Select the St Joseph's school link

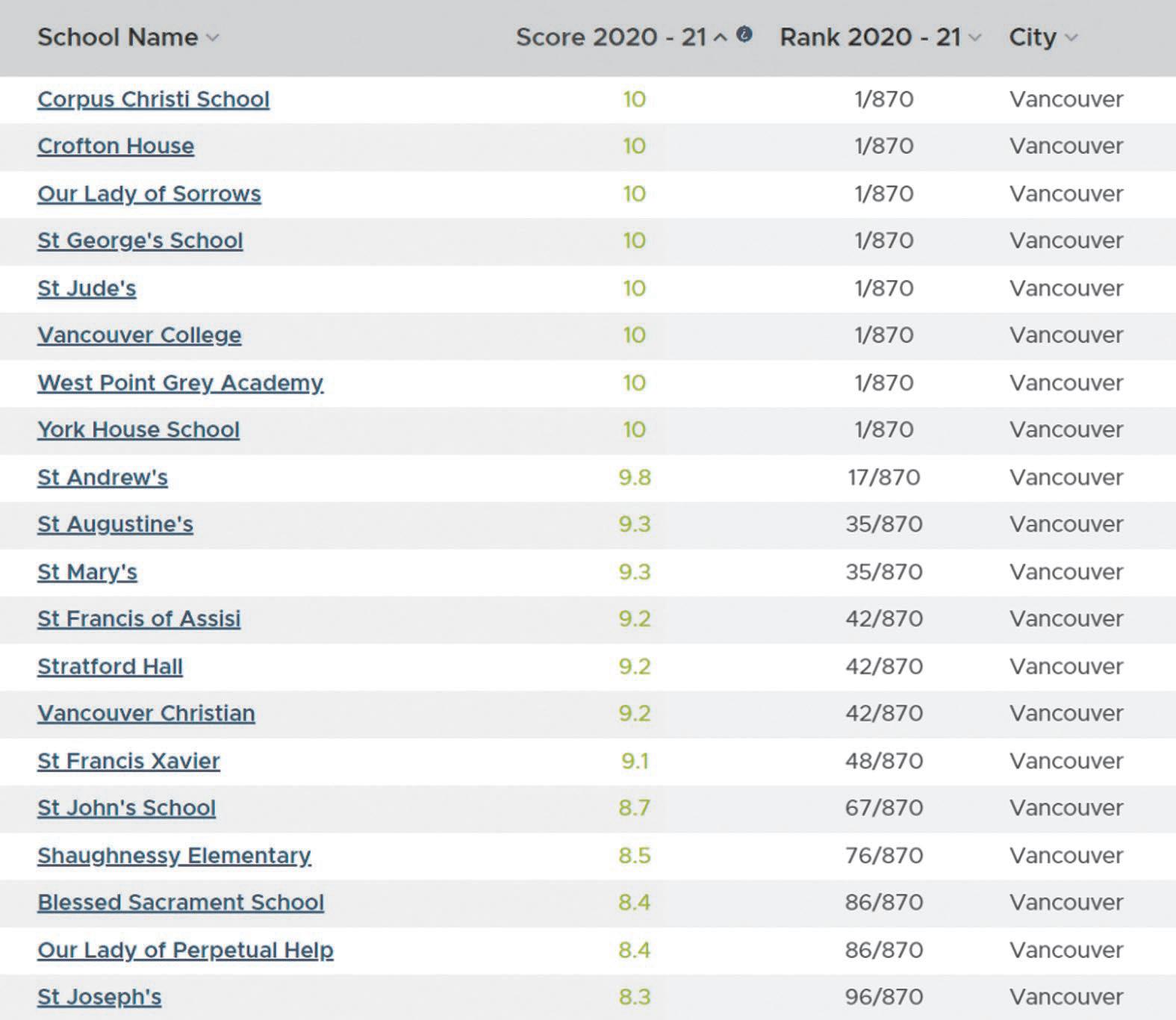click(x=99, y=998)
